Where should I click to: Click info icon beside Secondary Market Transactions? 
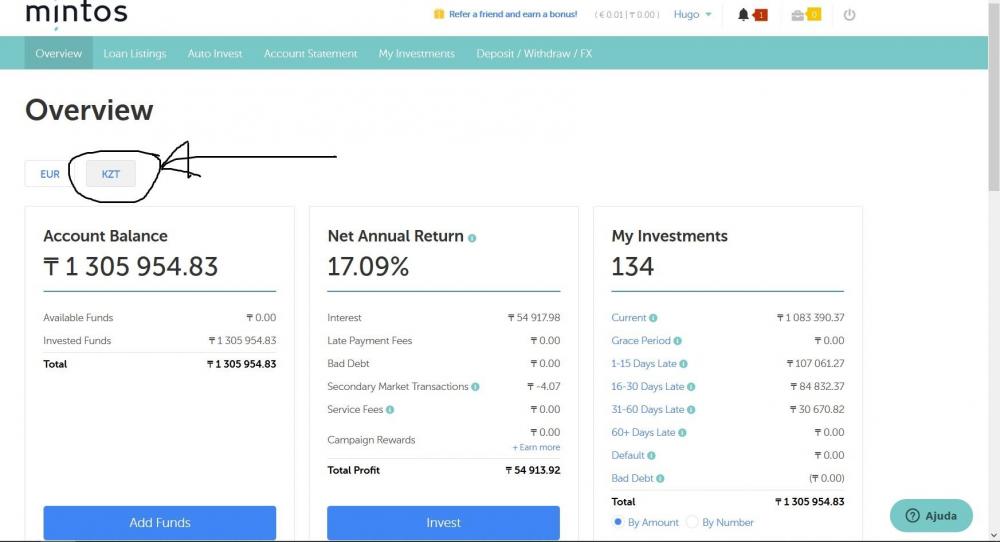click(x=475, y=387)
